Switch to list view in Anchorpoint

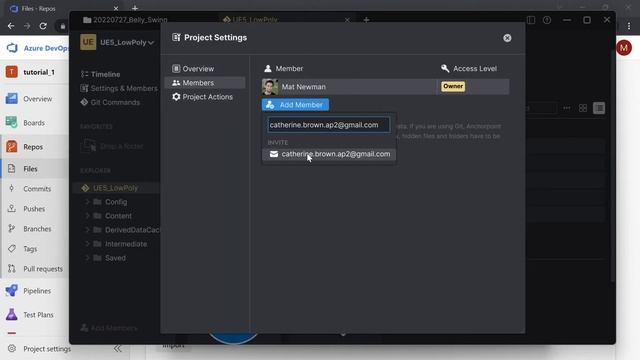599,108
